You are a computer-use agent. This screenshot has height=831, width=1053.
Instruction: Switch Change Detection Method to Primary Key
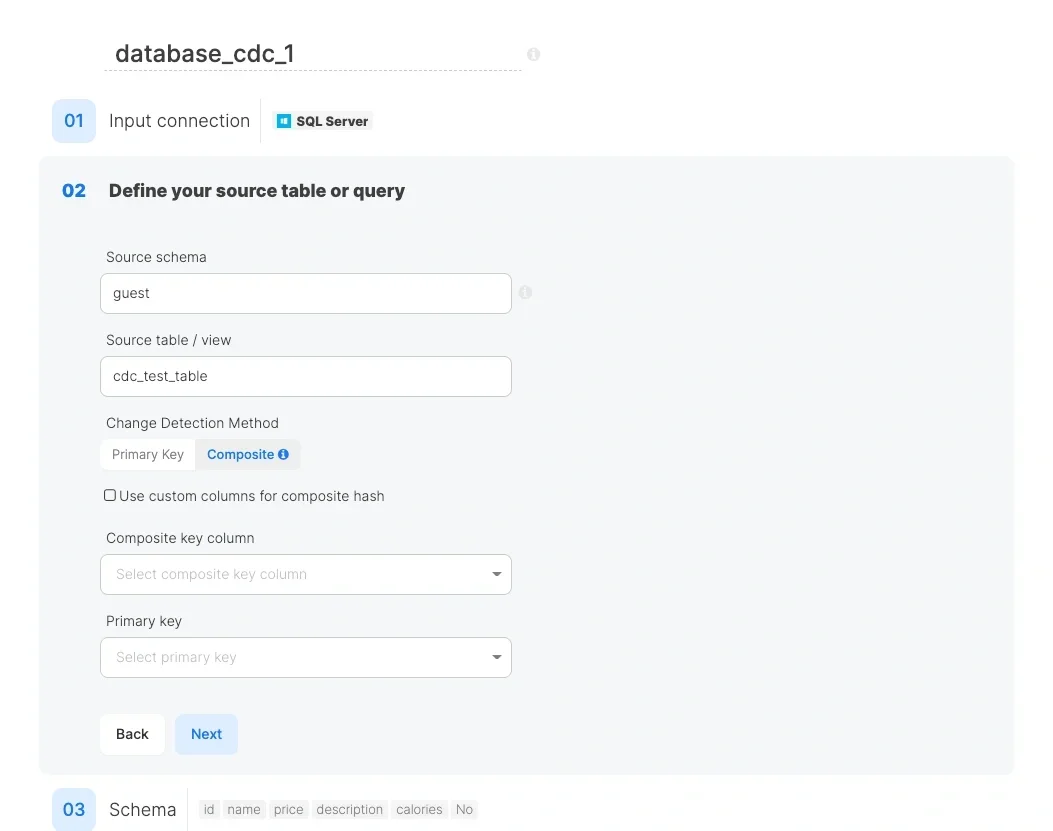coord(147,454)
